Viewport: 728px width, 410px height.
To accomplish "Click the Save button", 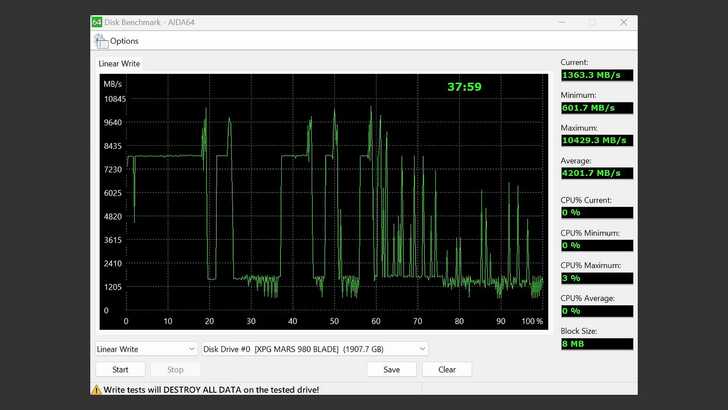I will point(391,369).
